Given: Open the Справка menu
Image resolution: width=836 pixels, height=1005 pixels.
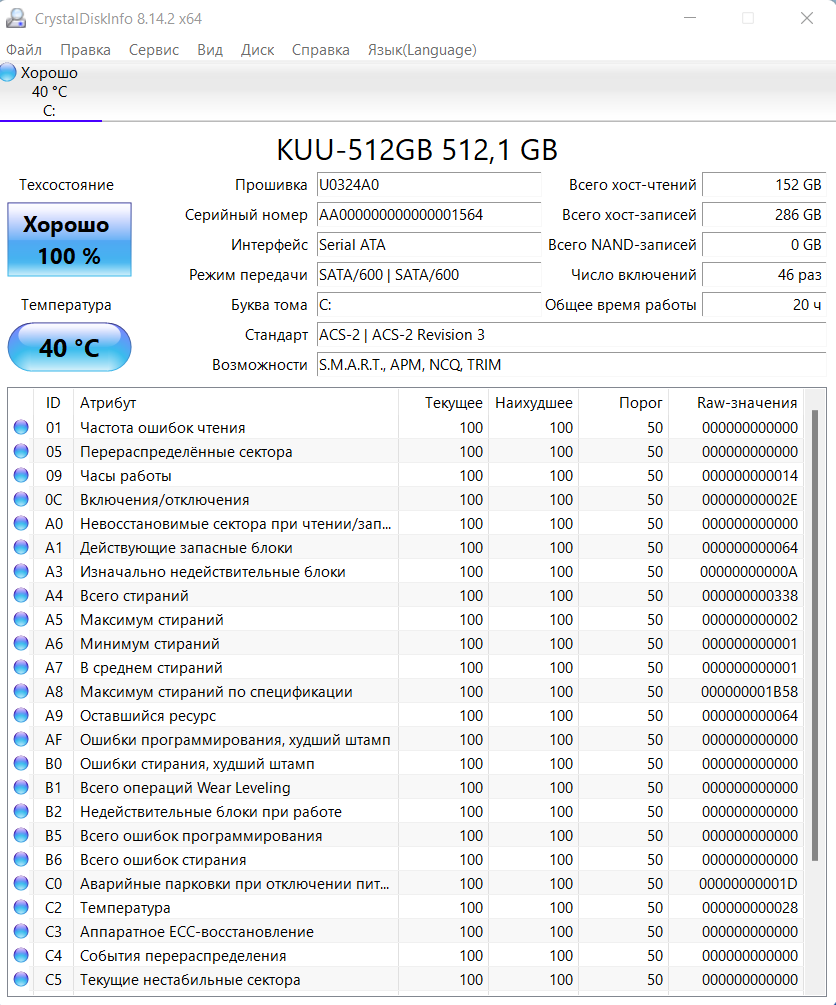Looking at the screenshot, I should [321, 50].
